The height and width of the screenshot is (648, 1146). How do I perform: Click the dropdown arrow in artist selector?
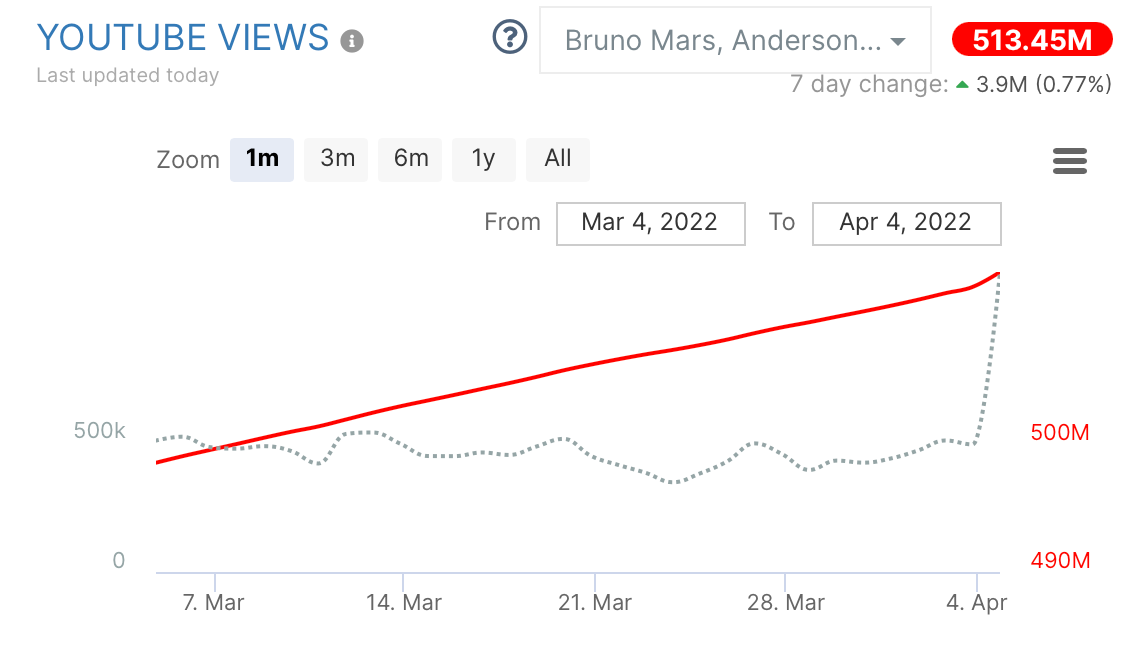pyautogui.click(x=898, y=42)
